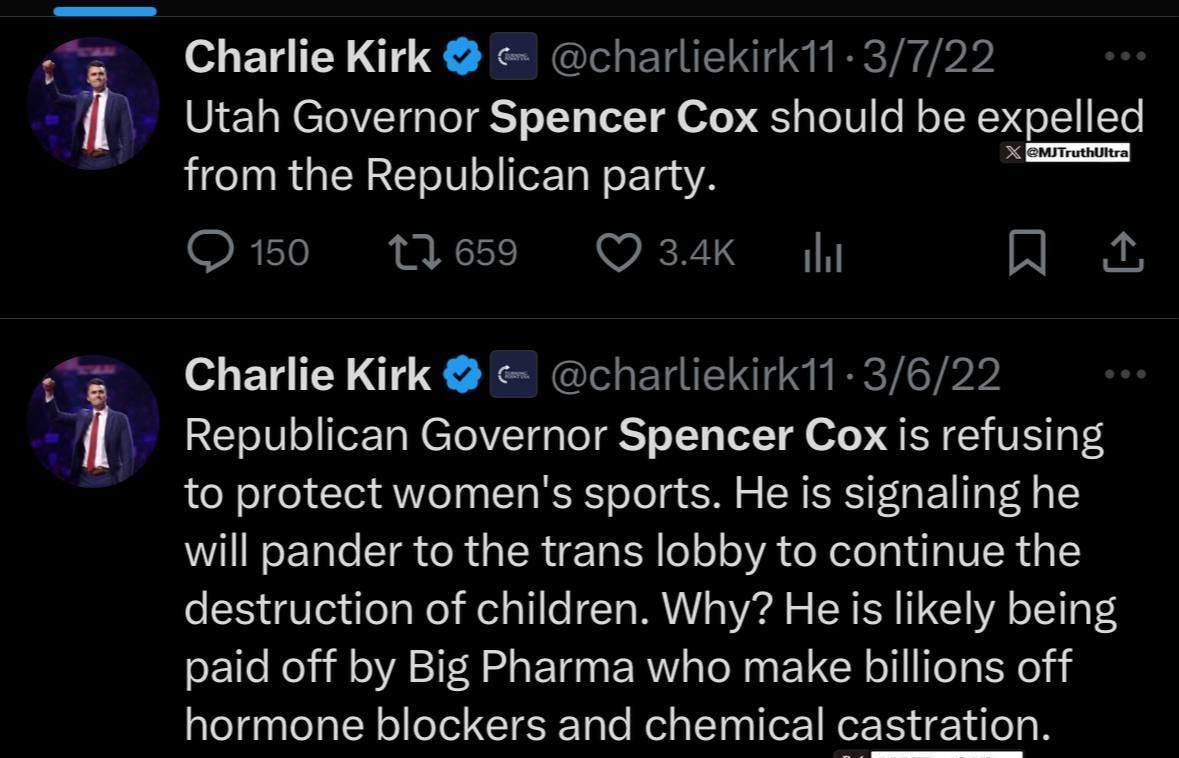Click the Turning Point affiliate badge on second tweet
1179x758 pixels.
click(513, 373)
